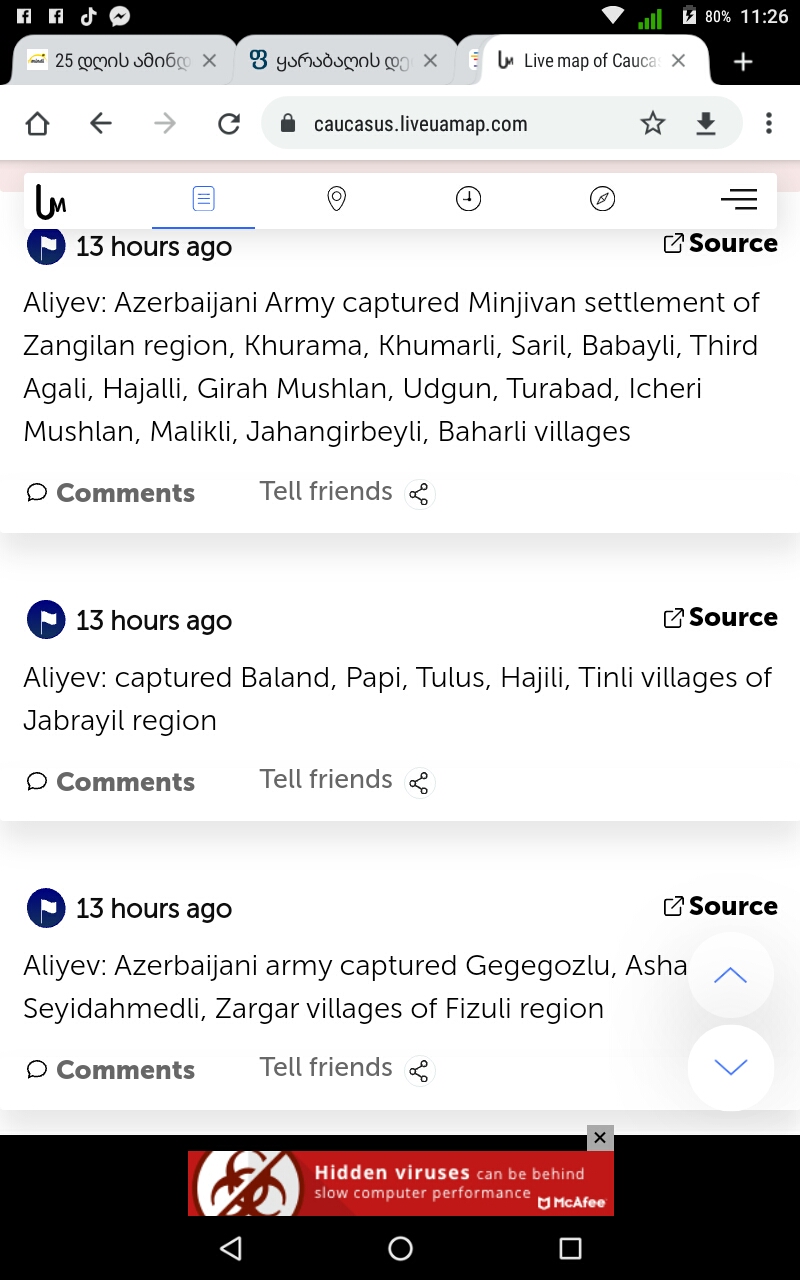Open the Liveuamap logo home link
Image resolution: width=800 pixels, height=1280 pixels.
click(51, 200)
